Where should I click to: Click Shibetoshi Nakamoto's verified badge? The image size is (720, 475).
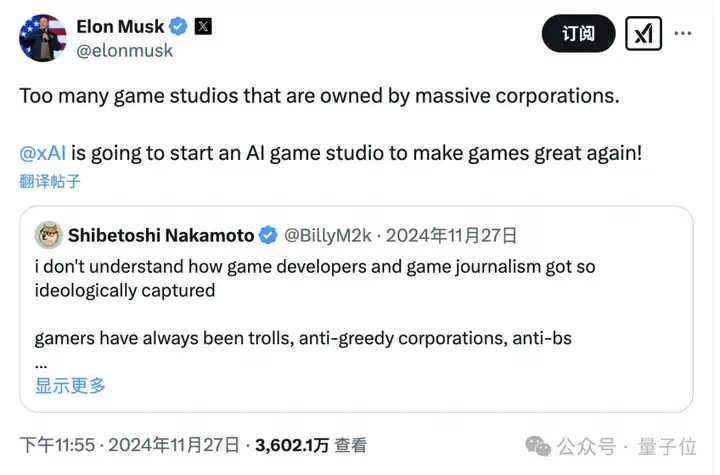[268, 235]
